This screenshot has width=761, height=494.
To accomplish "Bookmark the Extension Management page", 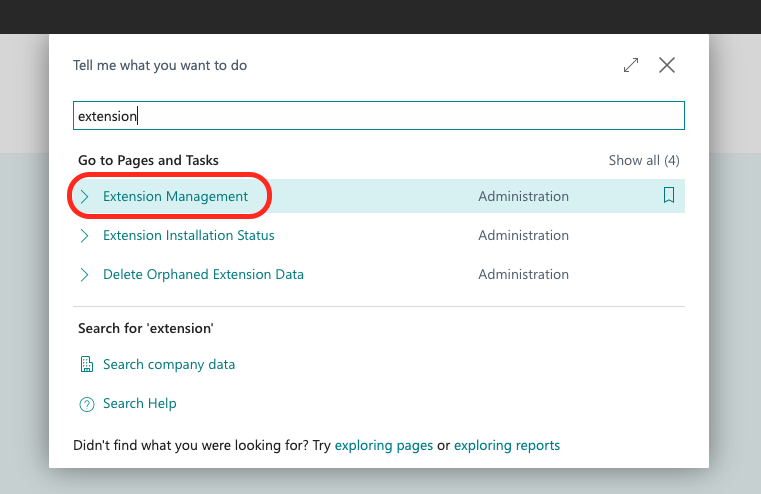I will (669, 196).
